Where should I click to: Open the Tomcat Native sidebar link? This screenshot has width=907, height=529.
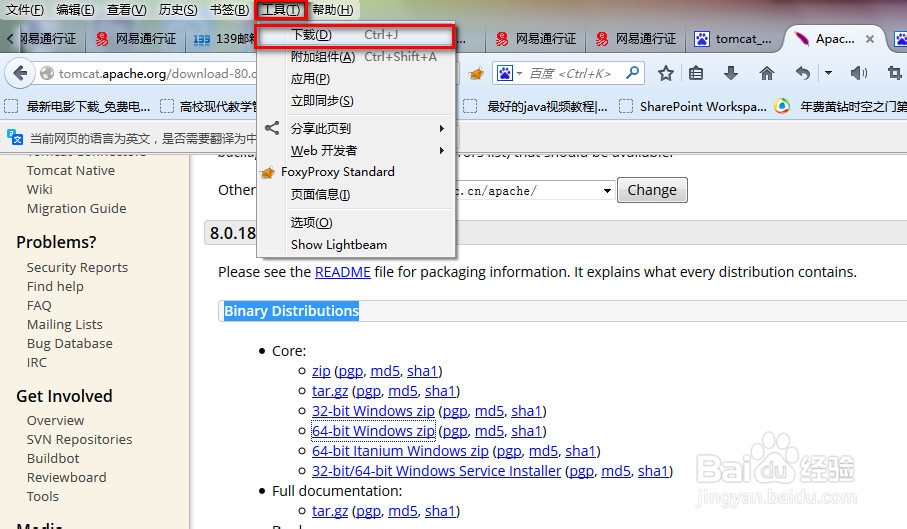[71, 171]
